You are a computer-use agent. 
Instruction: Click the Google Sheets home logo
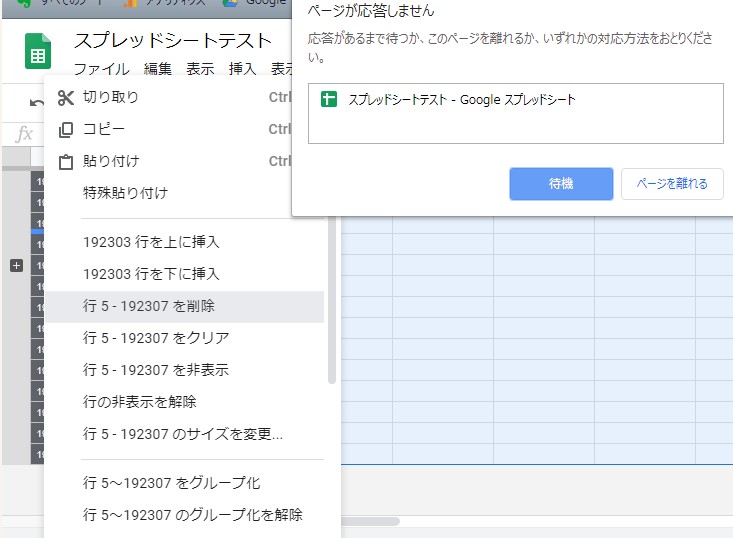[38, 52]
